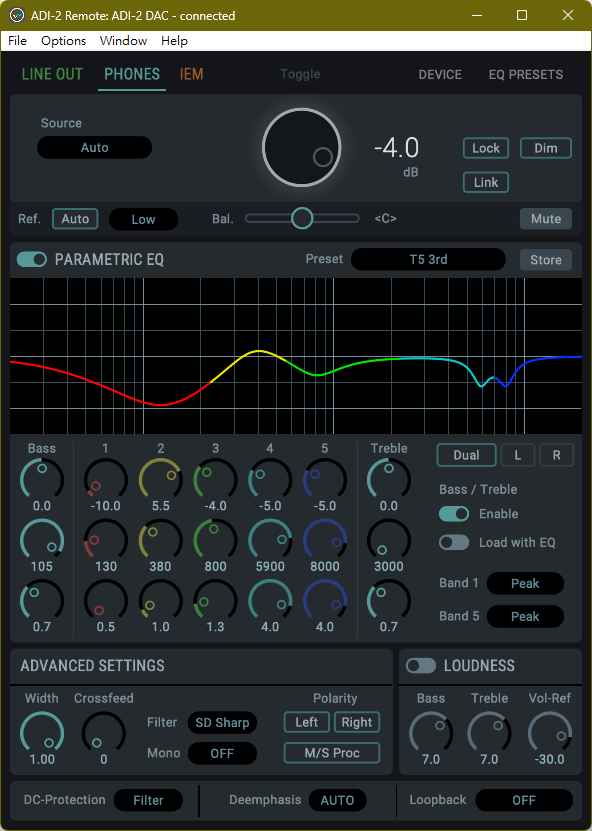The height and width of the screenshot is (831, 592).
Task: Click Loudness Bass knob in Loudness panel
Action: pyautogui.click(x=431, y=733)
